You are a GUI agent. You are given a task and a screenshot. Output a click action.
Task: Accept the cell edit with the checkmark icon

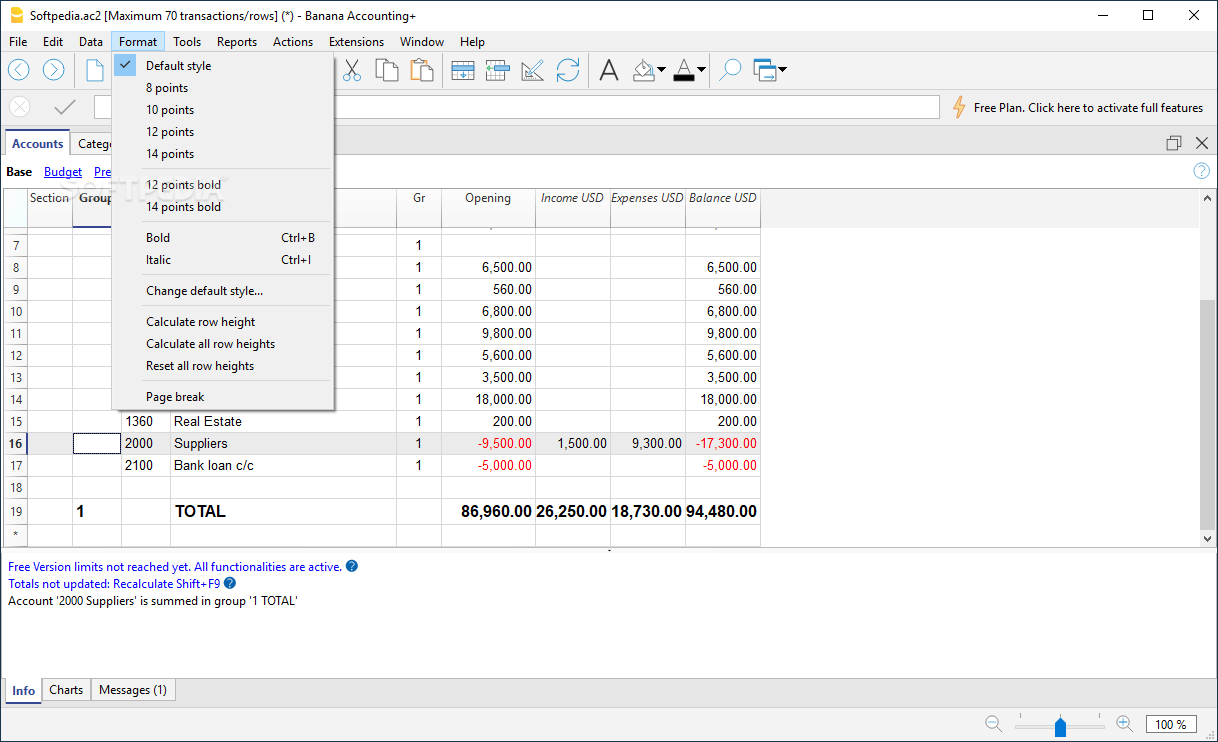(65, 107)
